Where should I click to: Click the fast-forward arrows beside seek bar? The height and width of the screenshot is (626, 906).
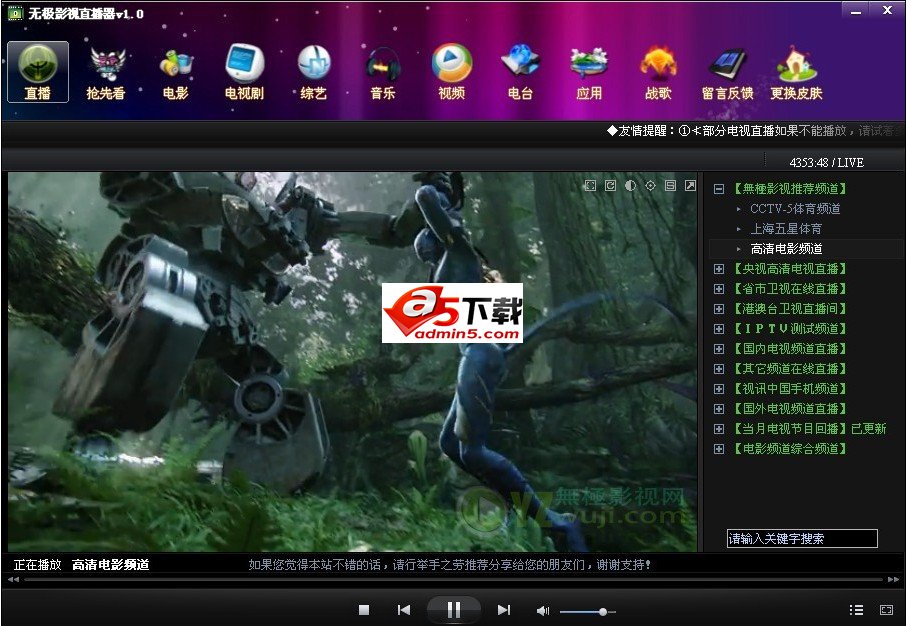click(893, 579)
